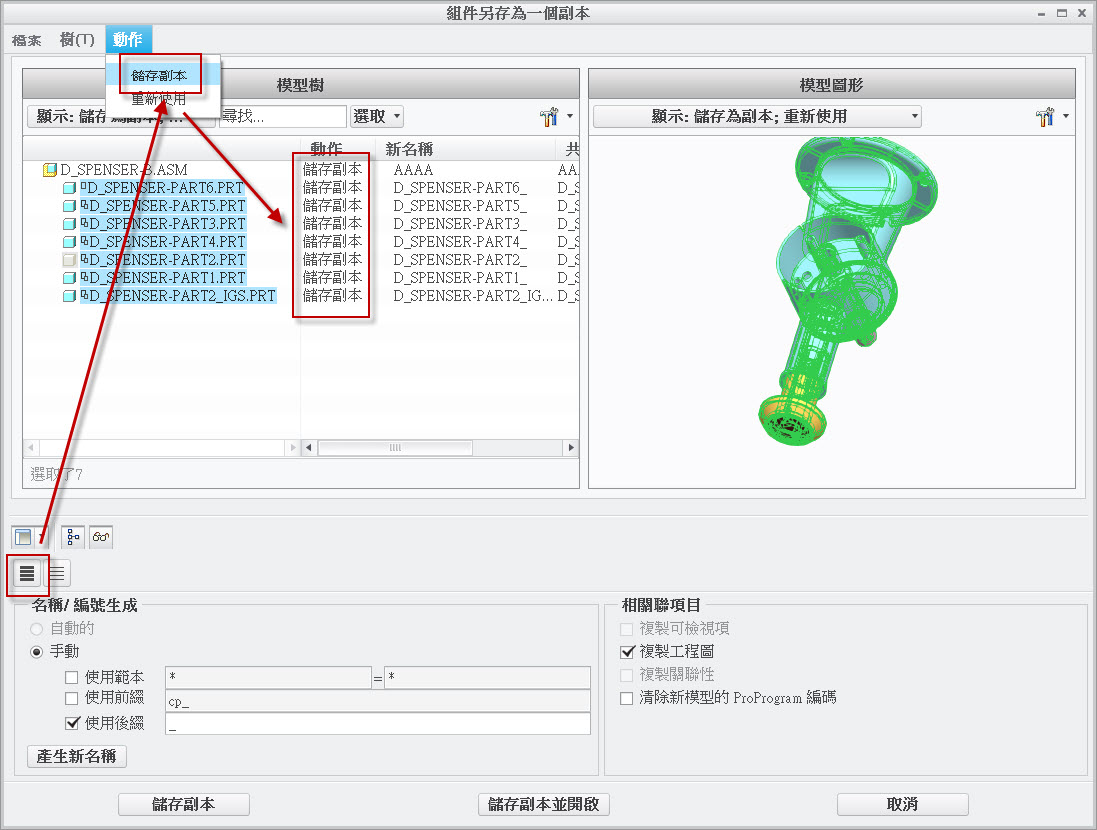This screenshot has height=830, width=1097.
Task: Click the 產生新名稱 button
Action: click(76, 757)
